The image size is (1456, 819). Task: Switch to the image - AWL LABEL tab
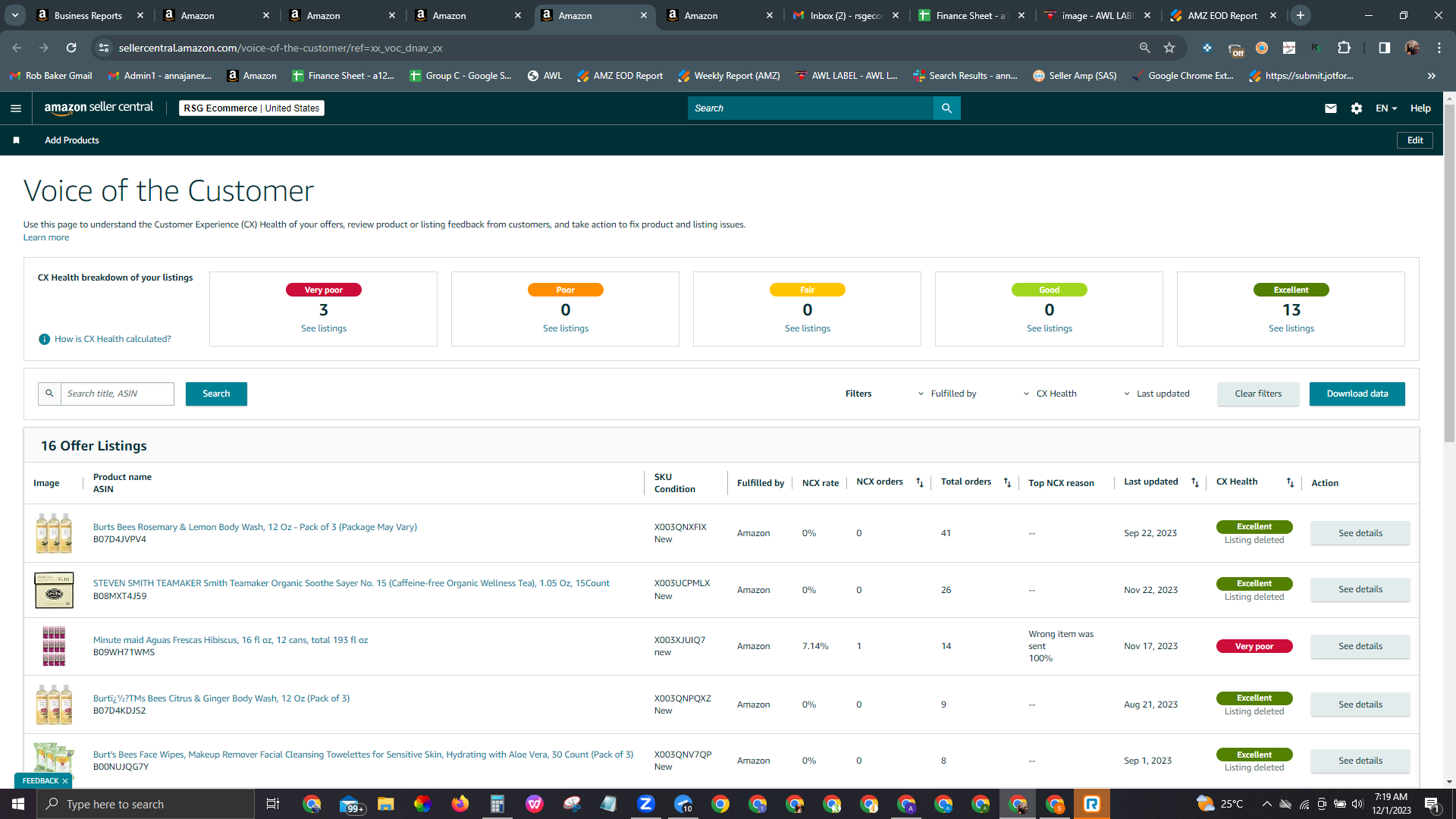point(1097,15)
